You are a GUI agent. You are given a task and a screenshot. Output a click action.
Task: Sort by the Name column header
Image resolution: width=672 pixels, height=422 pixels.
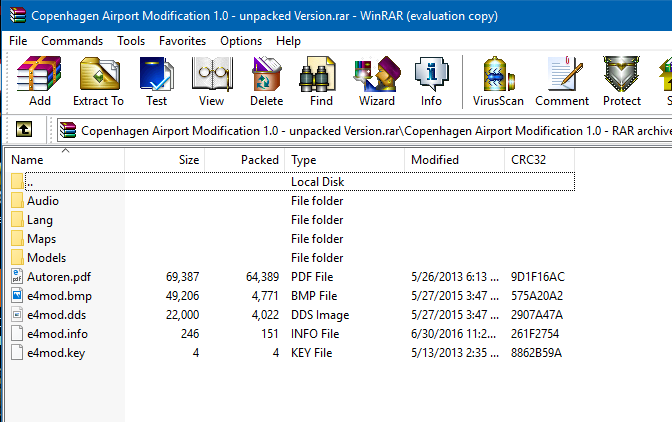pos(66,160)
